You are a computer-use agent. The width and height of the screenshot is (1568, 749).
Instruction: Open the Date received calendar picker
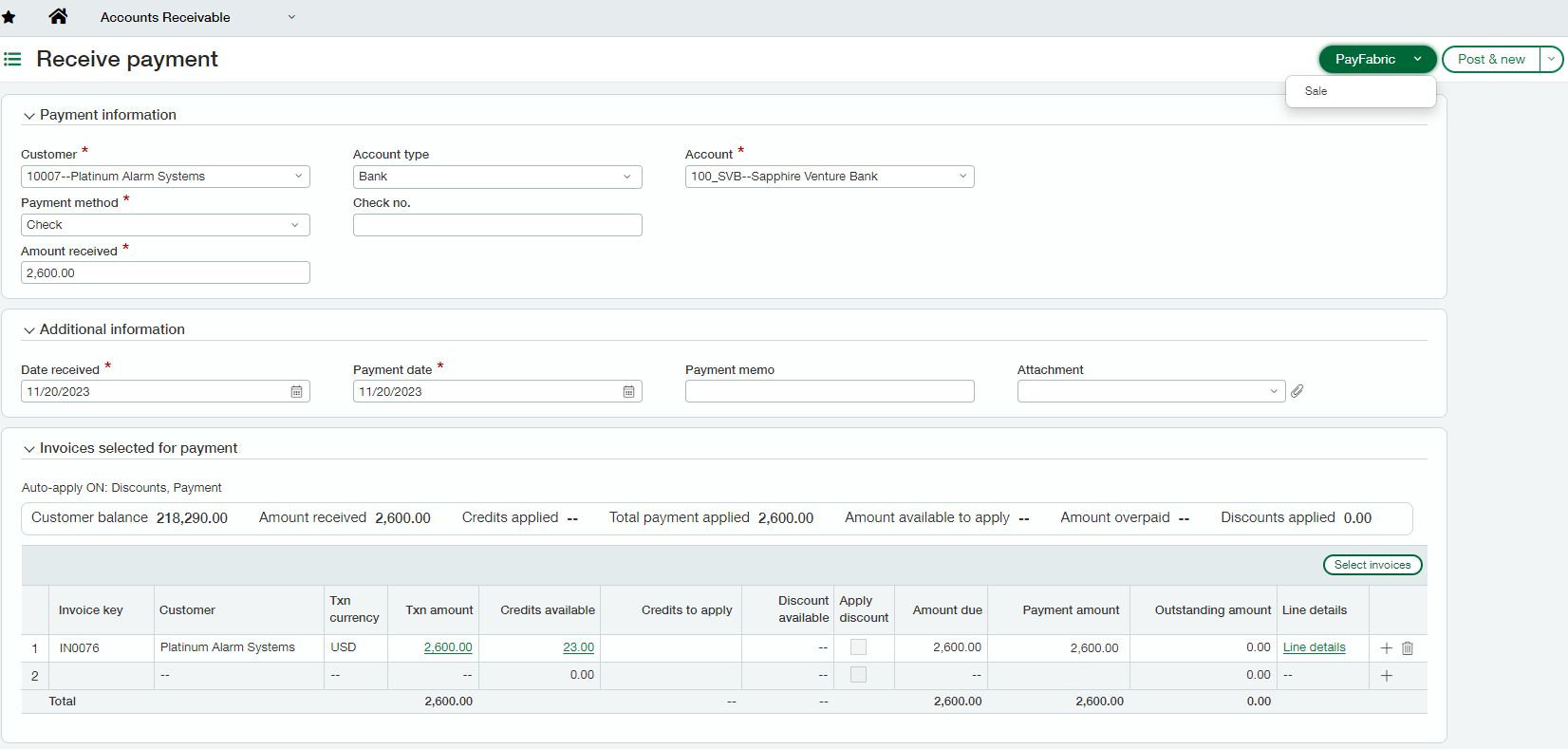[x=296, y=391]
